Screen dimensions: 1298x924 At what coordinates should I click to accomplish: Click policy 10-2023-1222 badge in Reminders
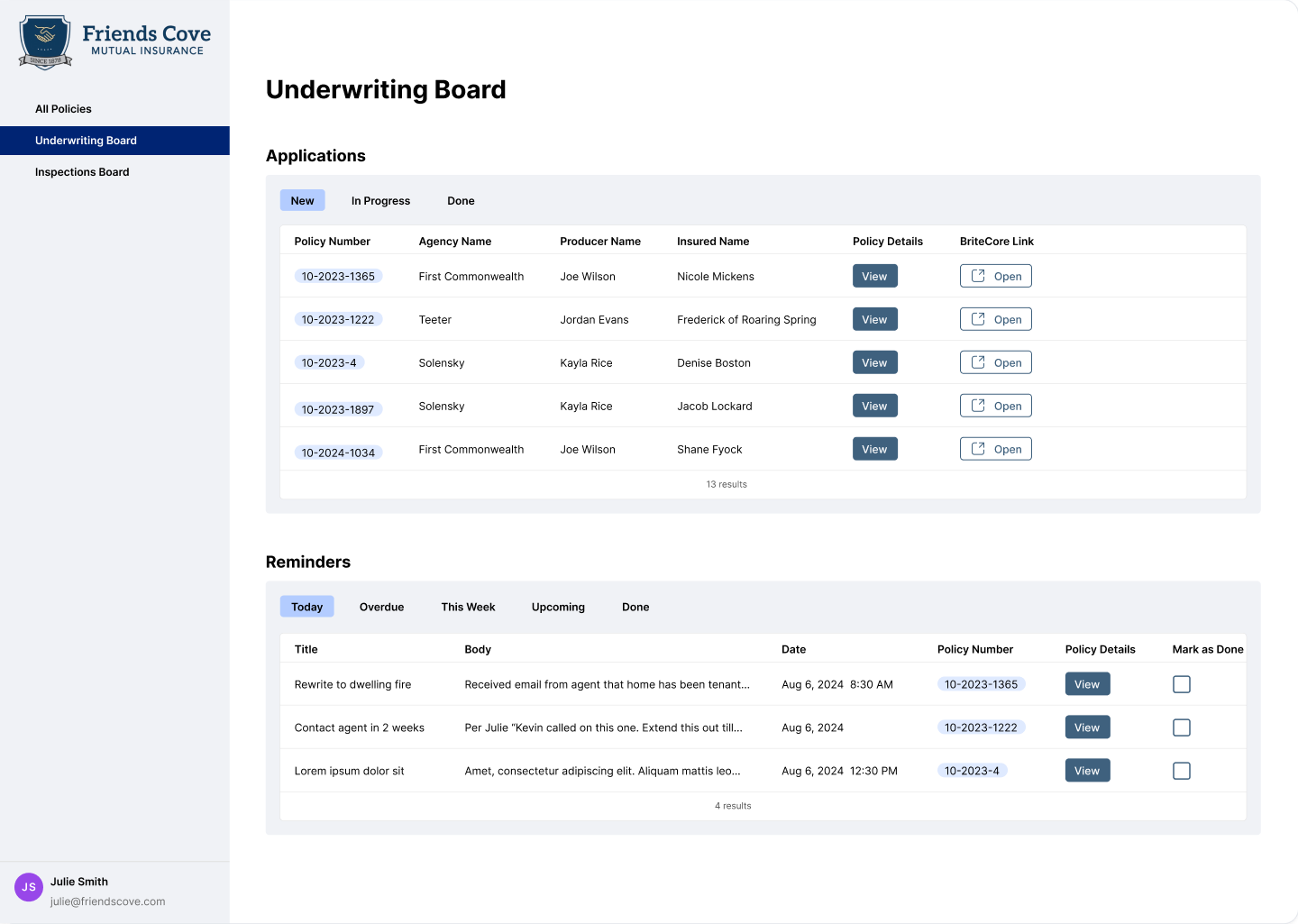click(x=981, y=728)
